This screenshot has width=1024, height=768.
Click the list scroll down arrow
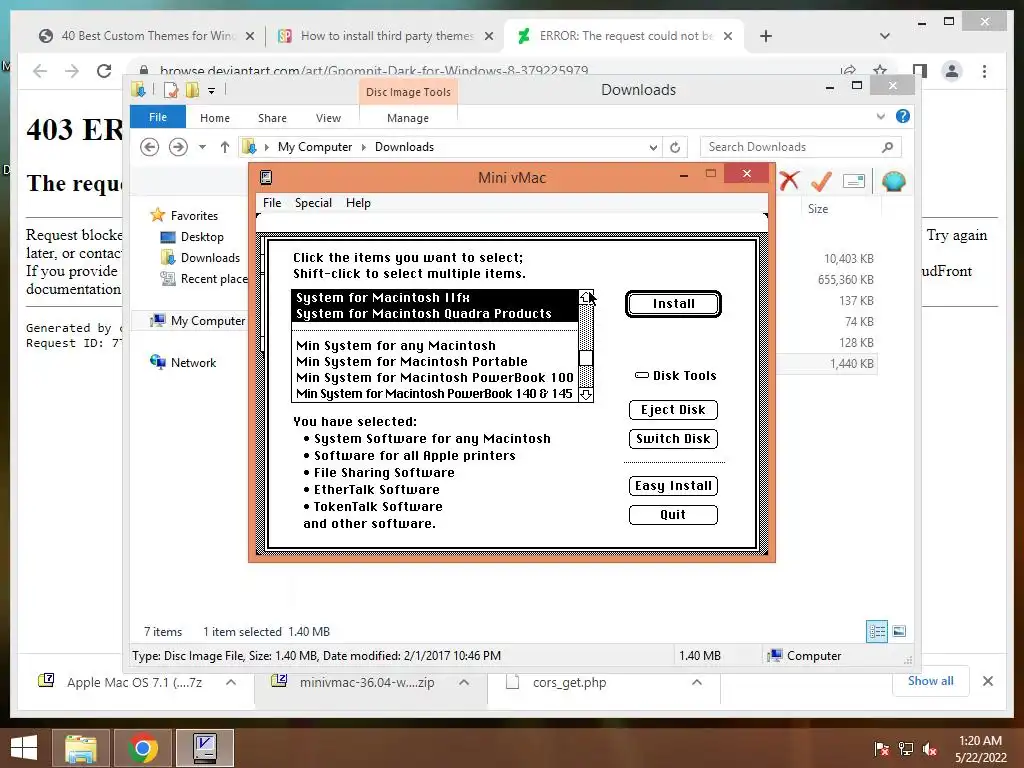(586, 394)
